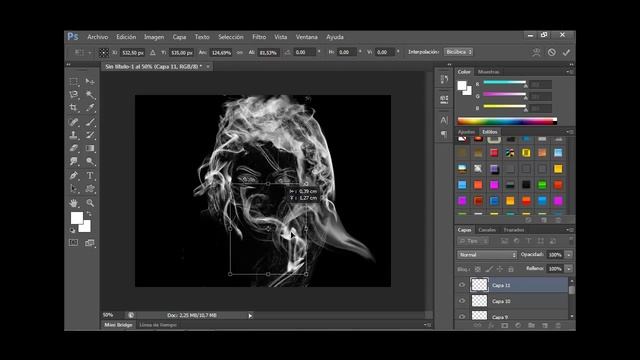Open the Ventana menu
This screenshot has width=640, height=360.
[307, 37]
